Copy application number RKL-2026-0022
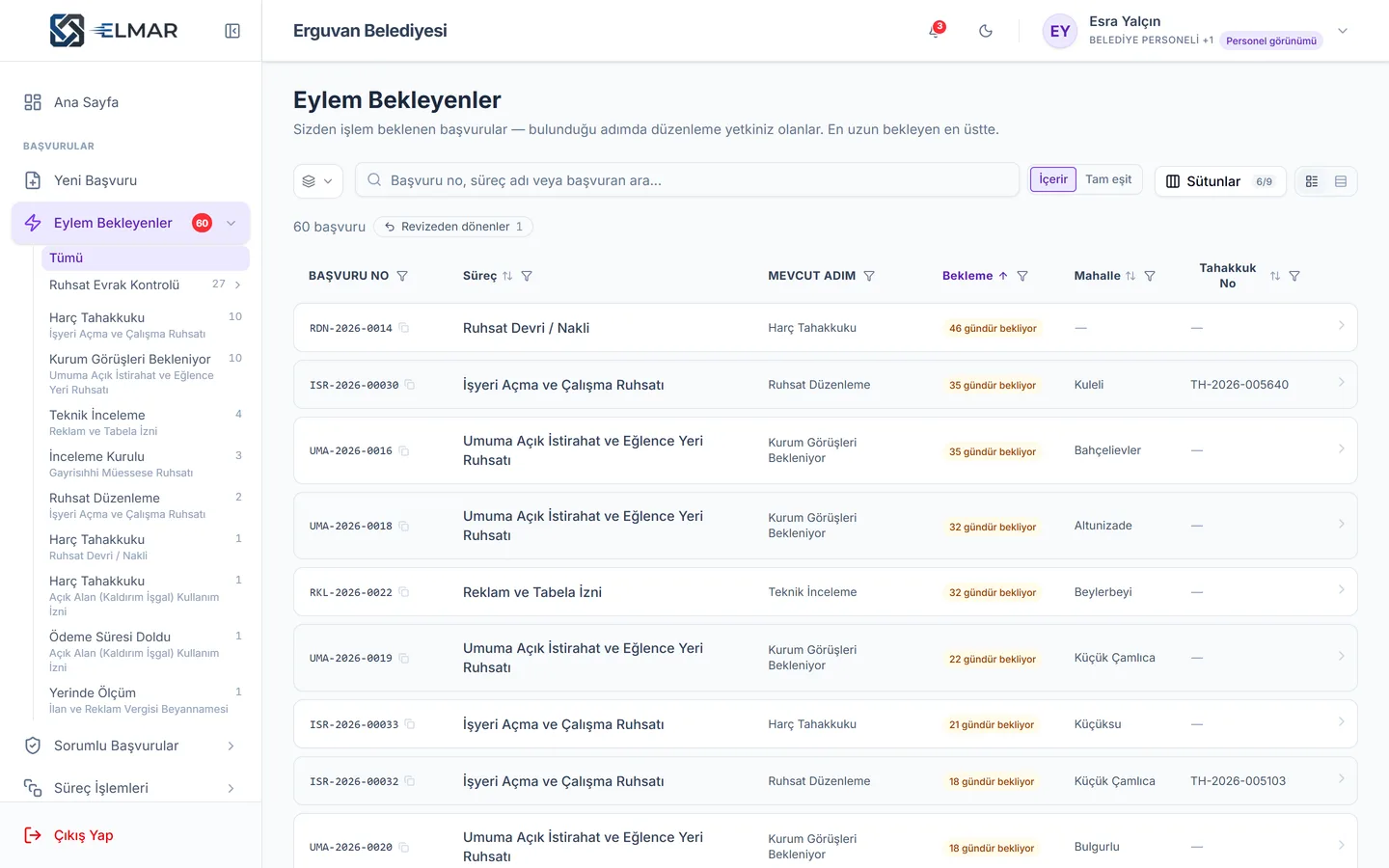 tap(404, 592)
